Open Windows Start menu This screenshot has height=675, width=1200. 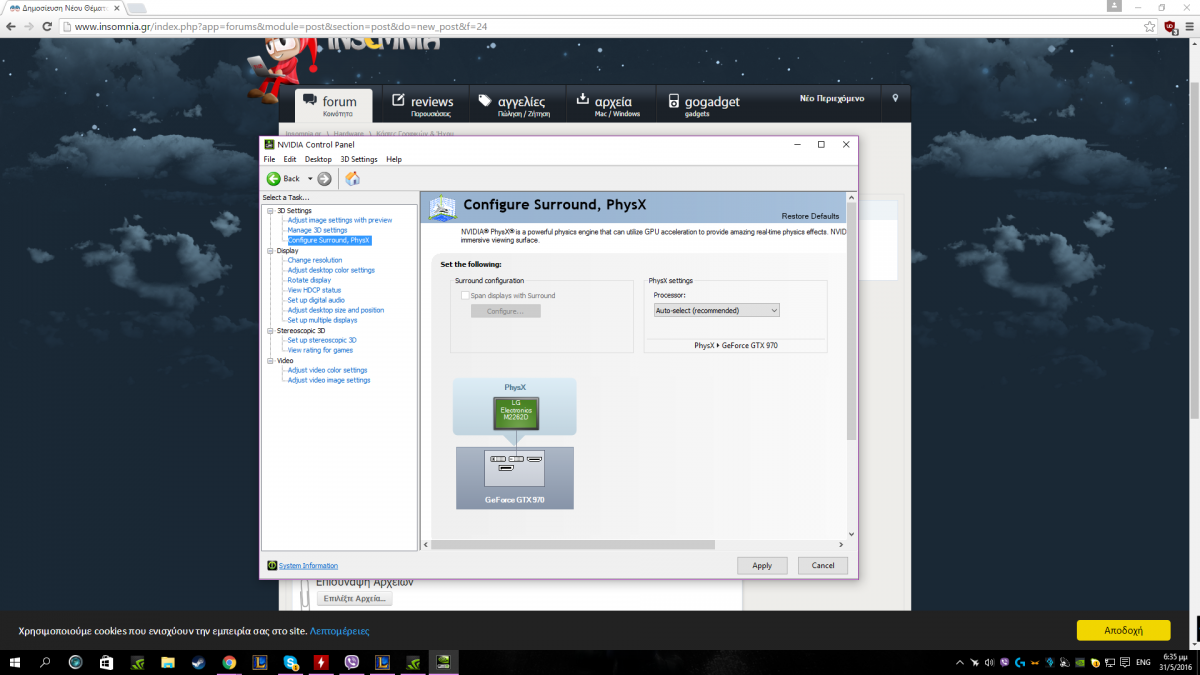(15, 662)
